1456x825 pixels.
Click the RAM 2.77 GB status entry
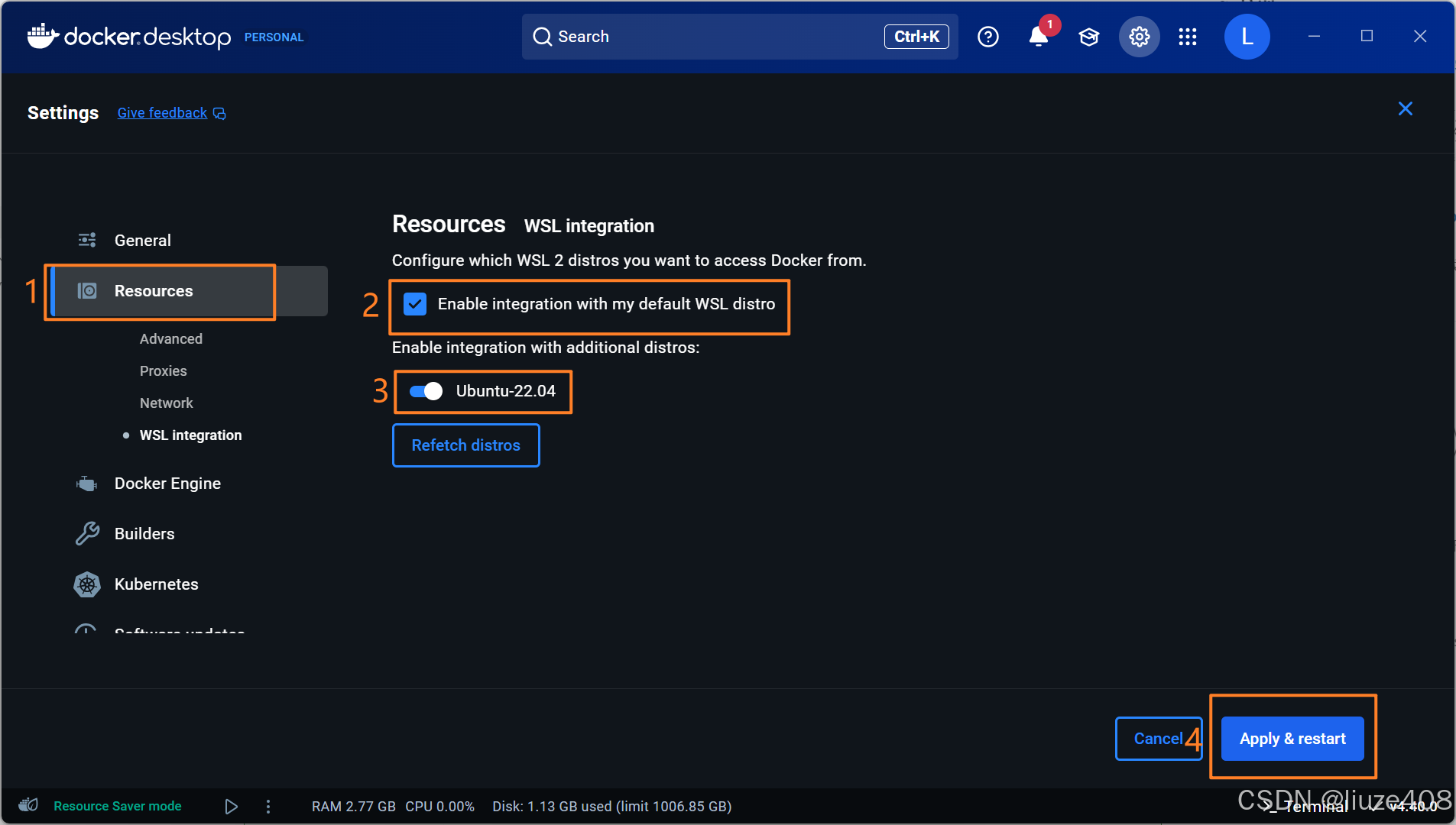[354, 806]
